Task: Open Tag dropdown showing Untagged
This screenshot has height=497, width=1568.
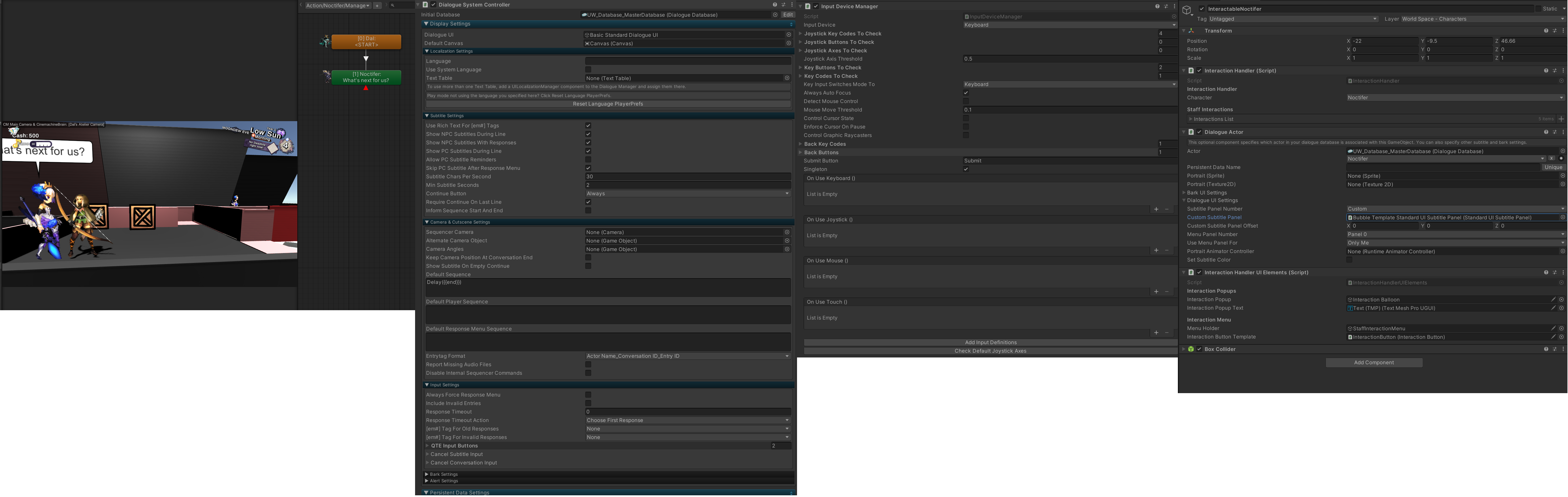Action: (1293, 19)
